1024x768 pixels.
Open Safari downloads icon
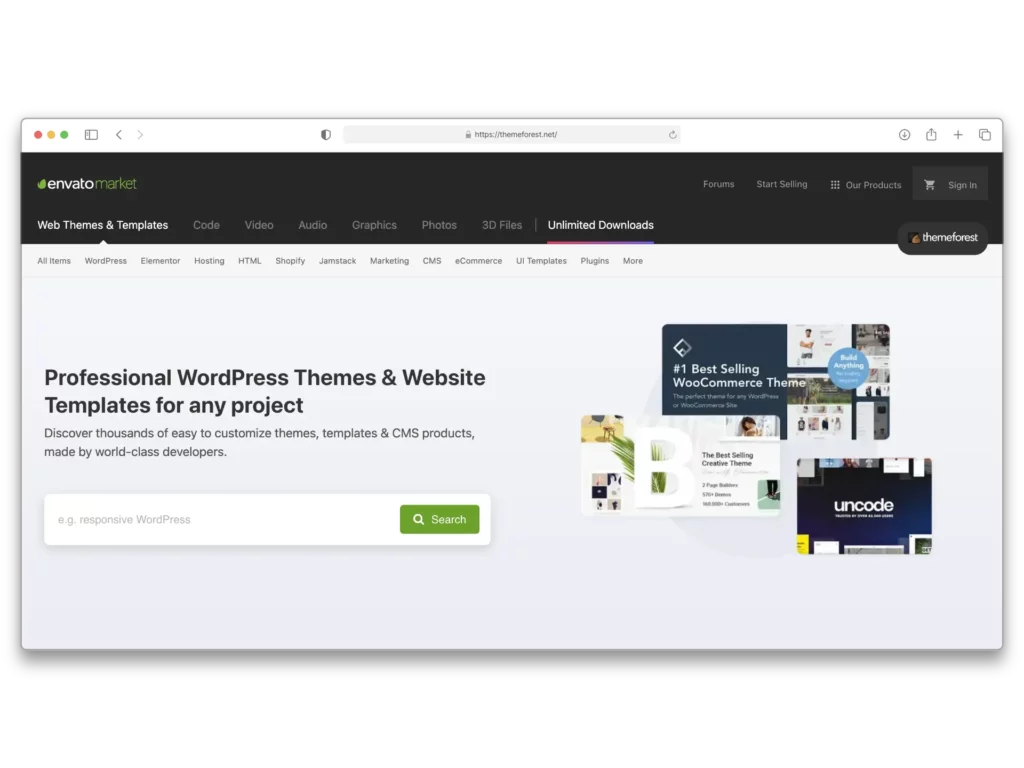(904, 135)
